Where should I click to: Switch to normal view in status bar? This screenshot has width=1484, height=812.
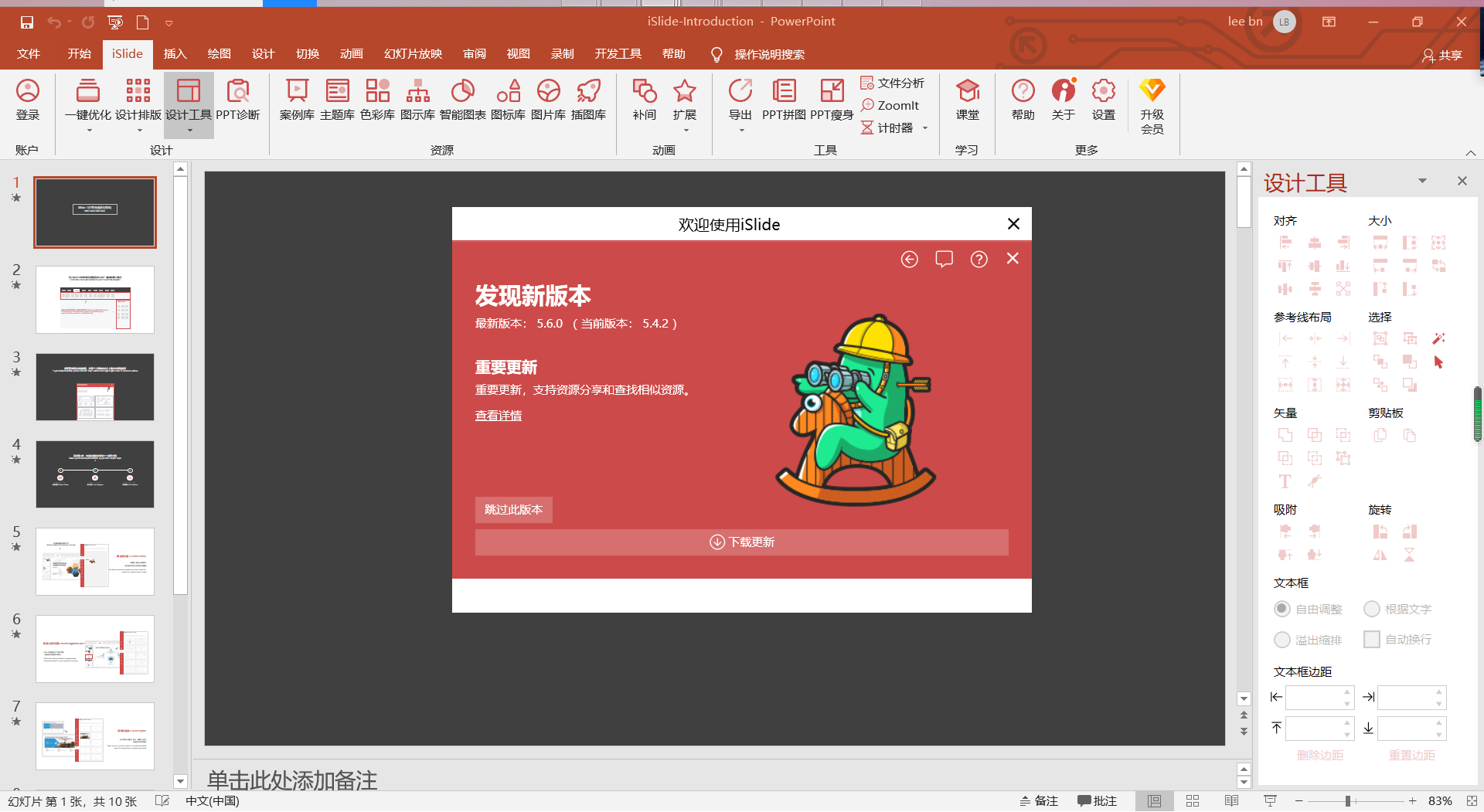click(x=1155, y=801)
